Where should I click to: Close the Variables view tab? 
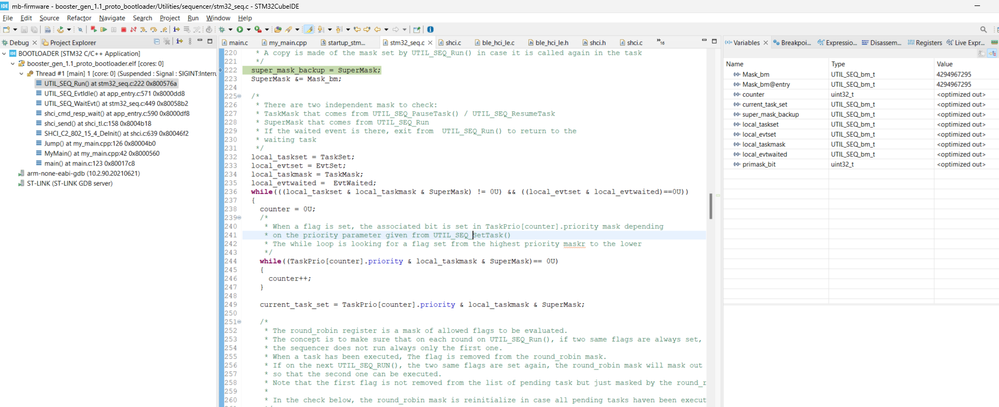point(766,42)
